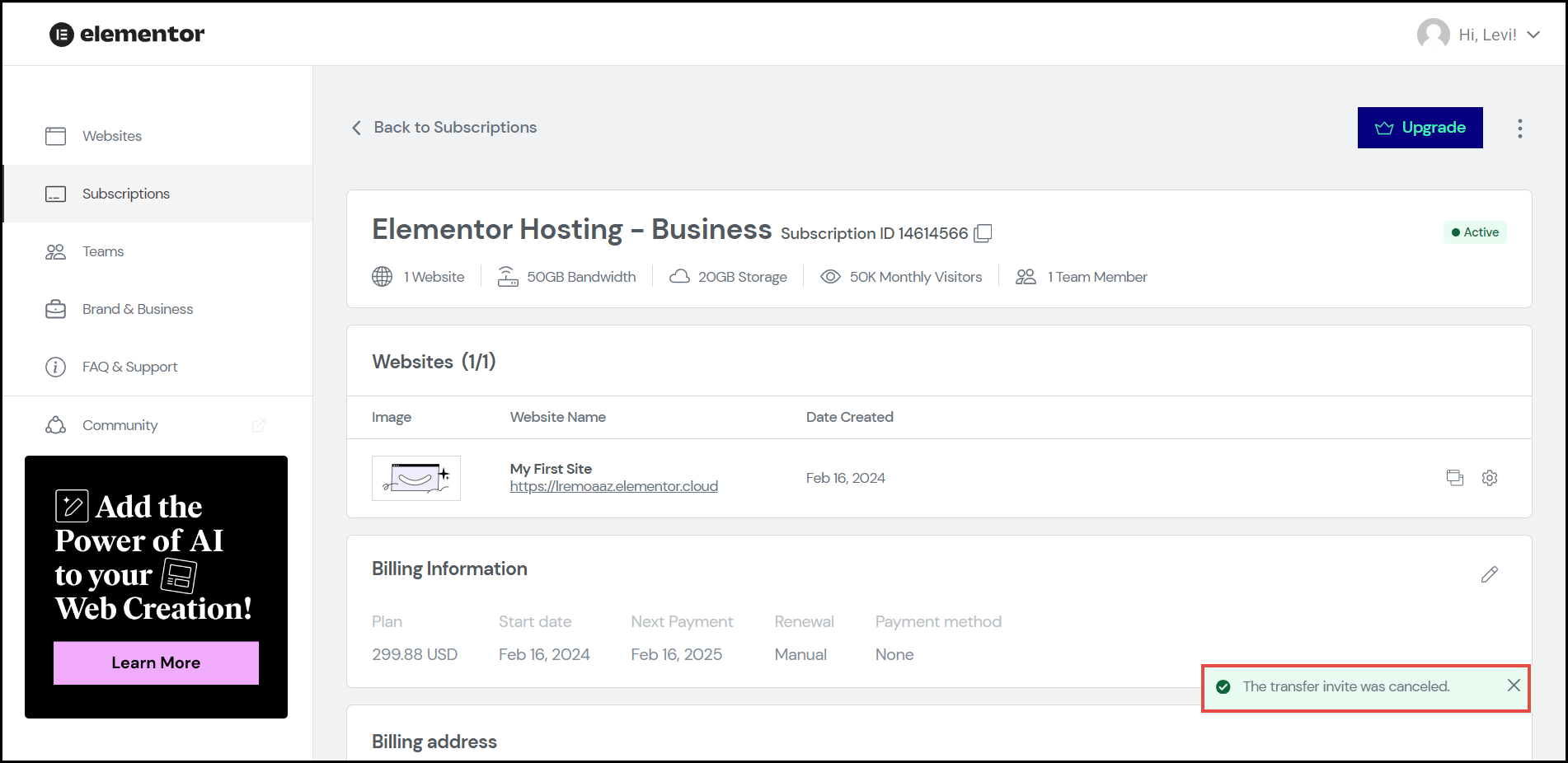The width and height of the screenshot is (1568, 763).
Task: Edit Billing Information with pencil icon
Action: (x=1490, y=574)
